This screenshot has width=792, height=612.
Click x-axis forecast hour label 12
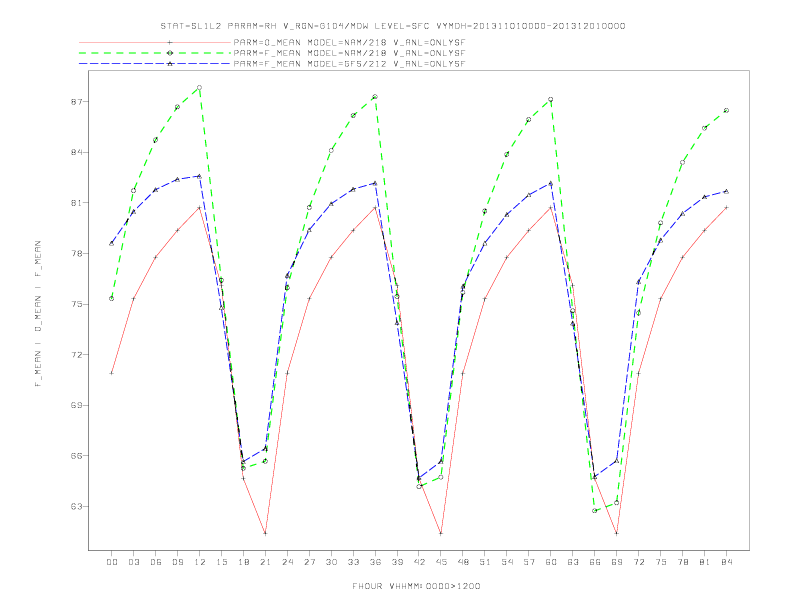tap(200, 562)
